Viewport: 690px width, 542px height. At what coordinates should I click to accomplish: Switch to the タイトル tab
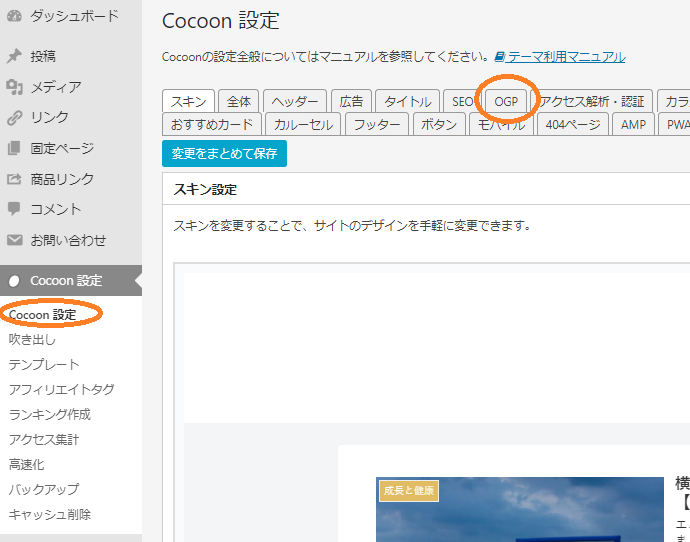(407, 102)
